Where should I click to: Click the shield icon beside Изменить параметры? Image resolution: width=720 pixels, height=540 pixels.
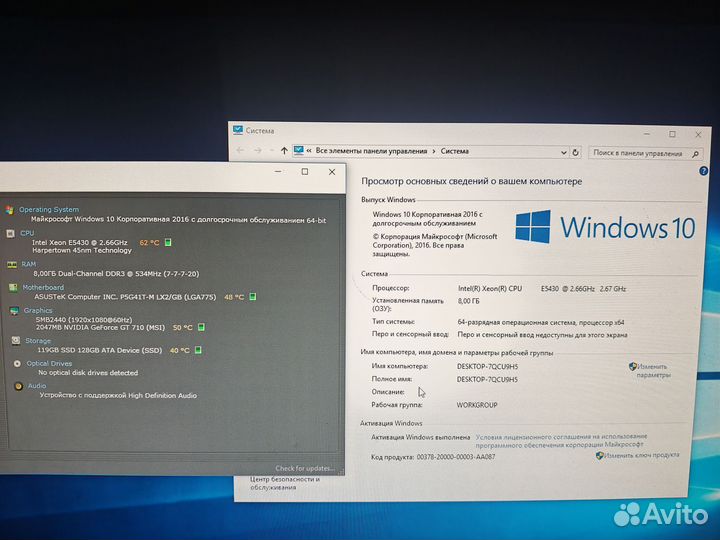(632, 366)
